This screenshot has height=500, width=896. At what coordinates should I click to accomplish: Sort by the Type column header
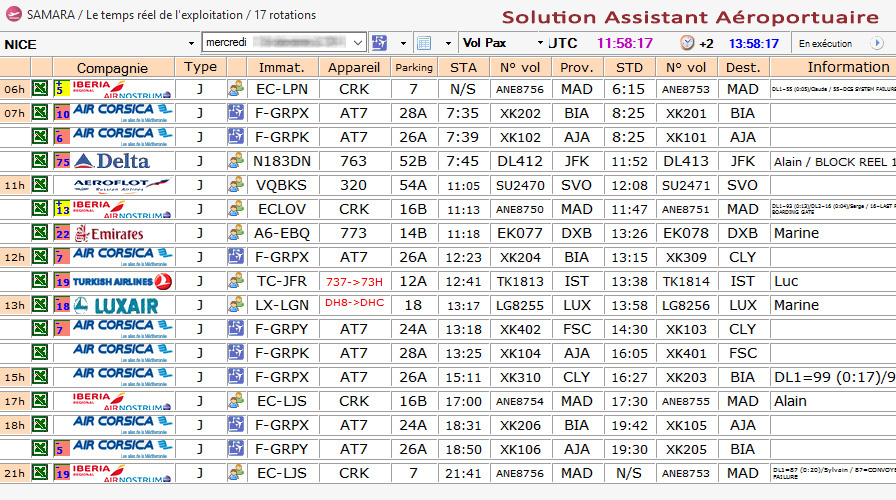(201, 67)
